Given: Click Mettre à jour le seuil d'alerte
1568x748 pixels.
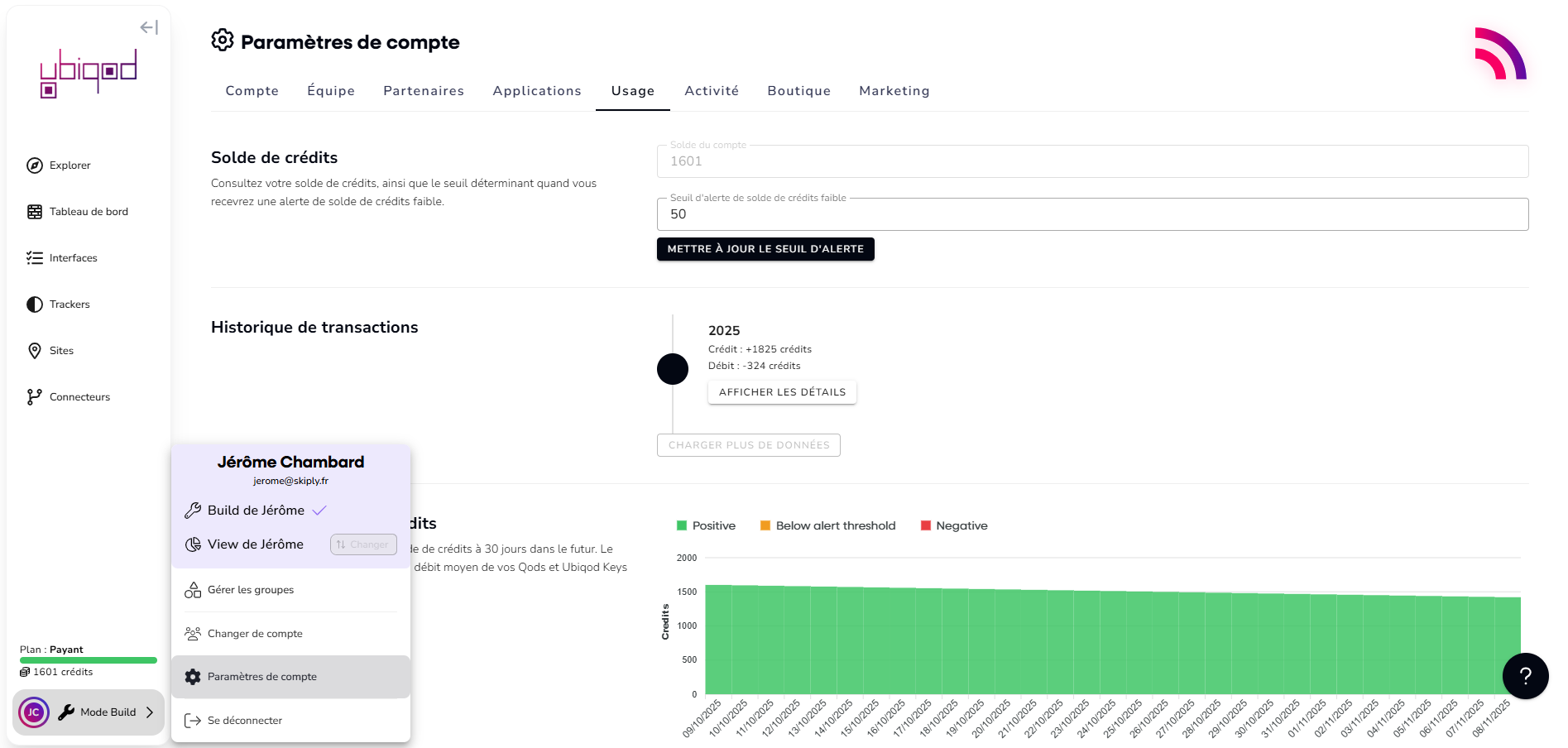Looking at the screenshot, I should coord(765,249).
